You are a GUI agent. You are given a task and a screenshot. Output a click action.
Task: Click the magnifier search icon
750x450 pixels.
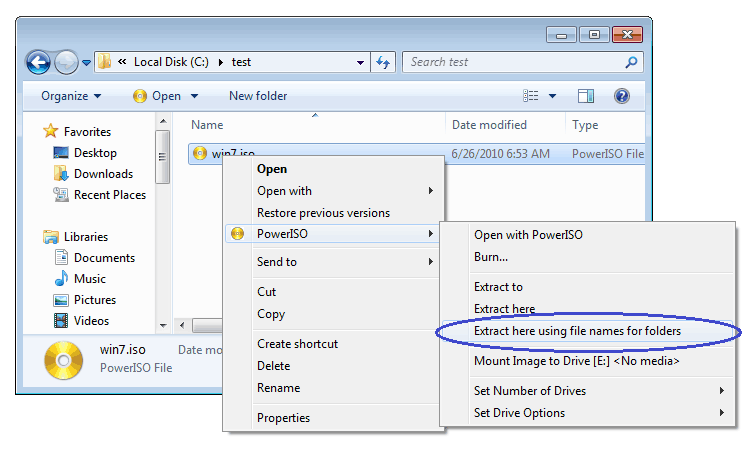pos(631,62)
